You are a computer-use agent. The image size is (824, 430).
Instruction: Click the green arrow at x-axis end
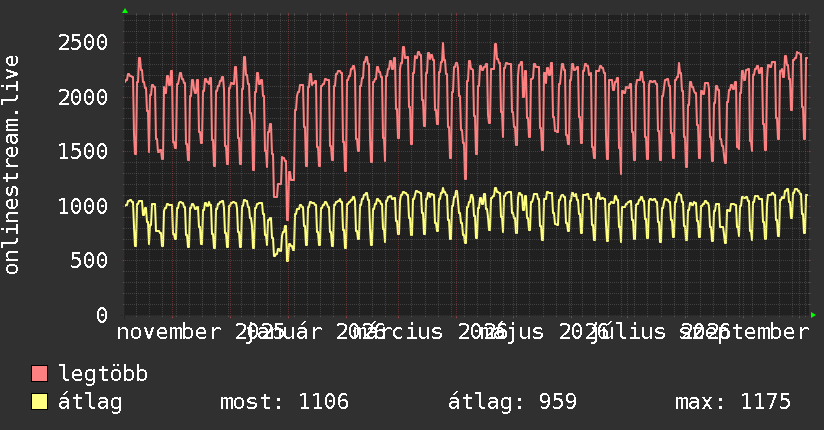(813, 315)
